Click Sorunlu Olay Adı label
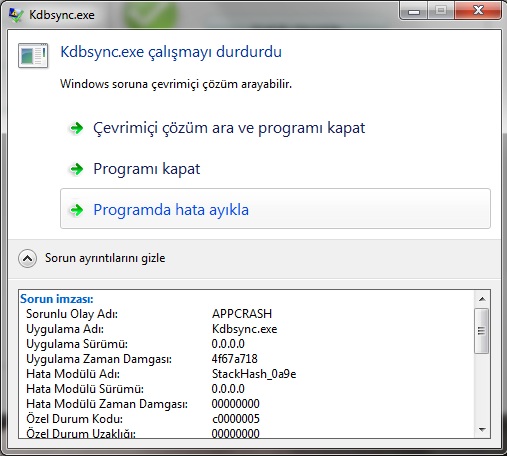Image resolution: width=507 pixels, height=456 pixels. [72, 314]
